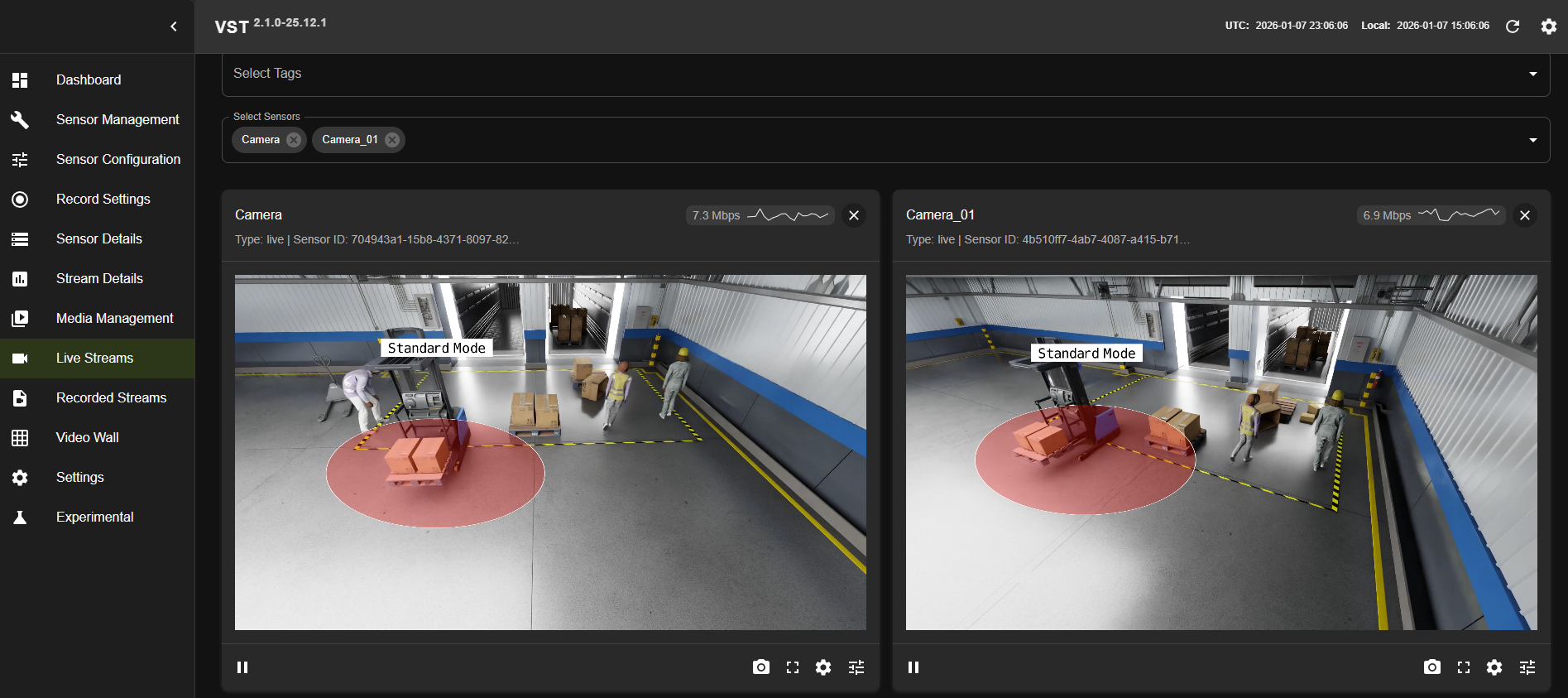Viewport: 1568px width, 698px height.
Task: Expand the Select Sensors dropdown arrow
Action: pyautogui.click(x=1532, y=140)
